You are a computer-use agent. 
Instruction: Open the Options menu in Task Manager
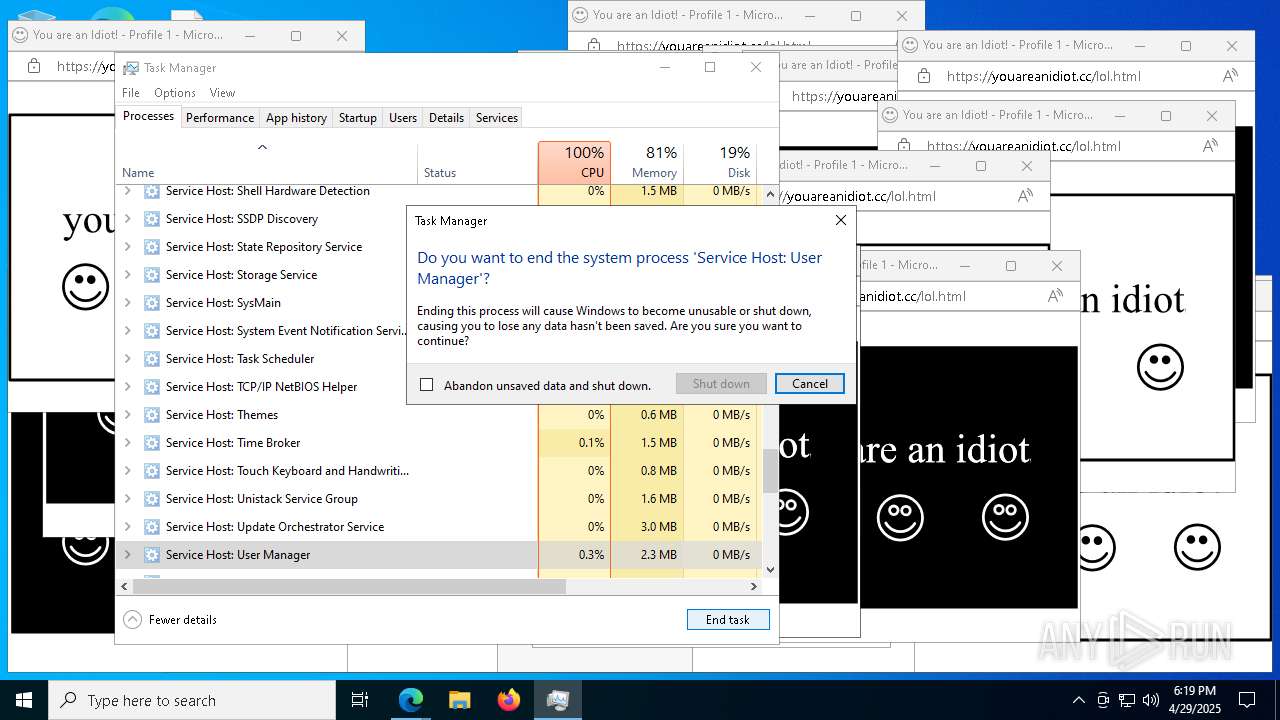point(175,93)
